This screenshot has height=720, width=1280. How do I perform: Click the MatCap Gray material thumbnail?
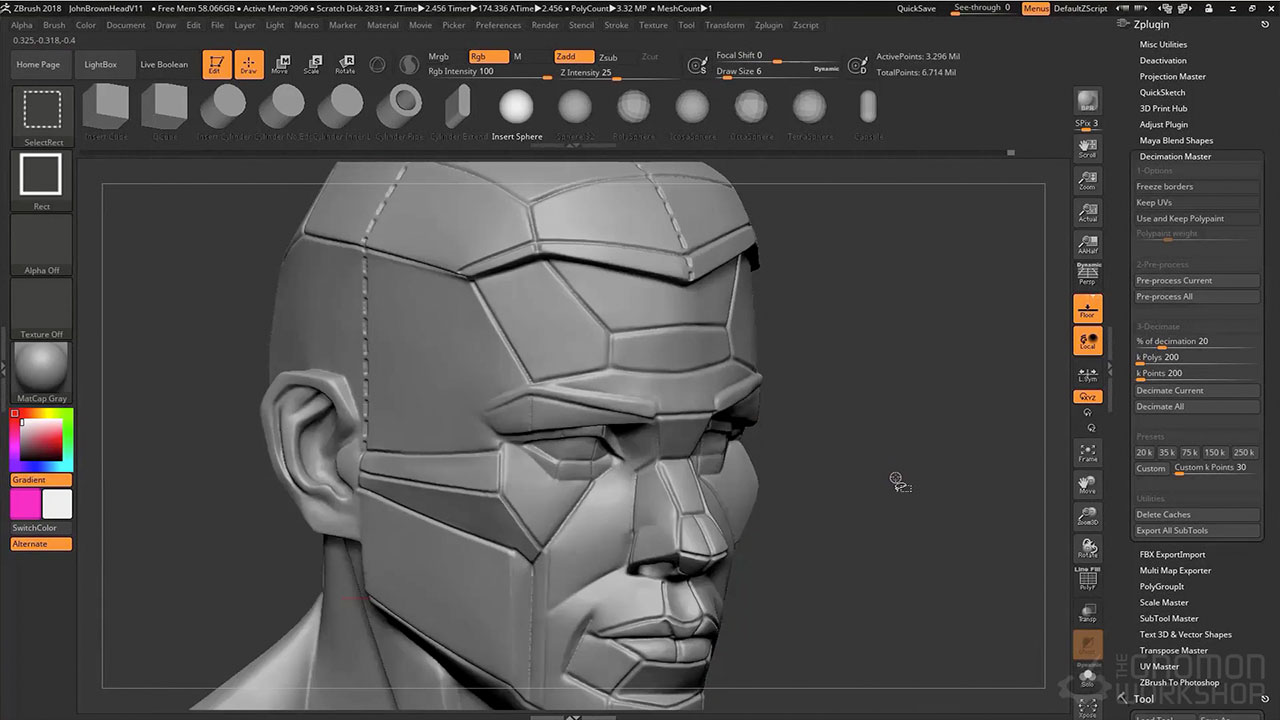[x=42, y=368]
